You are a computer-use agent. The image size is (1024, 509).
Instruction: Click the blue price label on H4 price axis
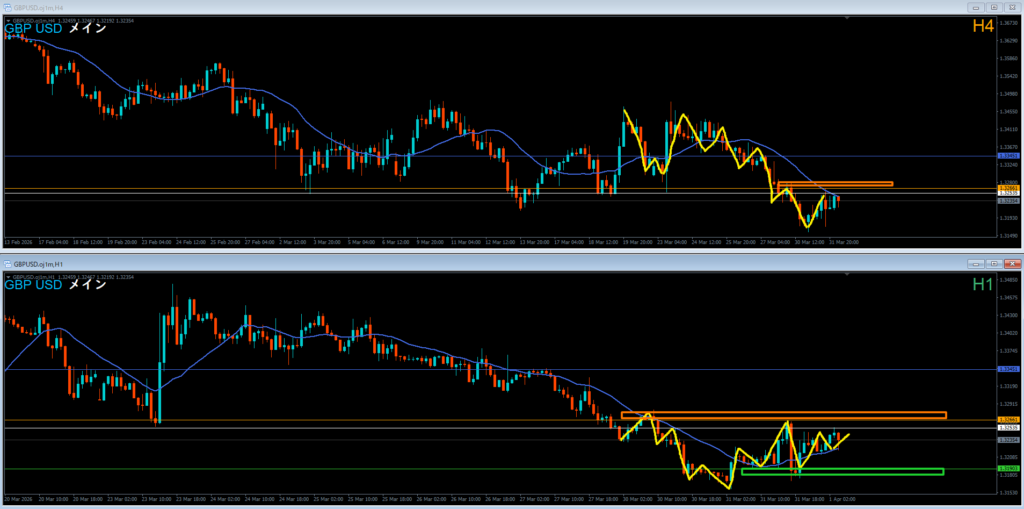pyautogui.click(x=1008, y=156)
